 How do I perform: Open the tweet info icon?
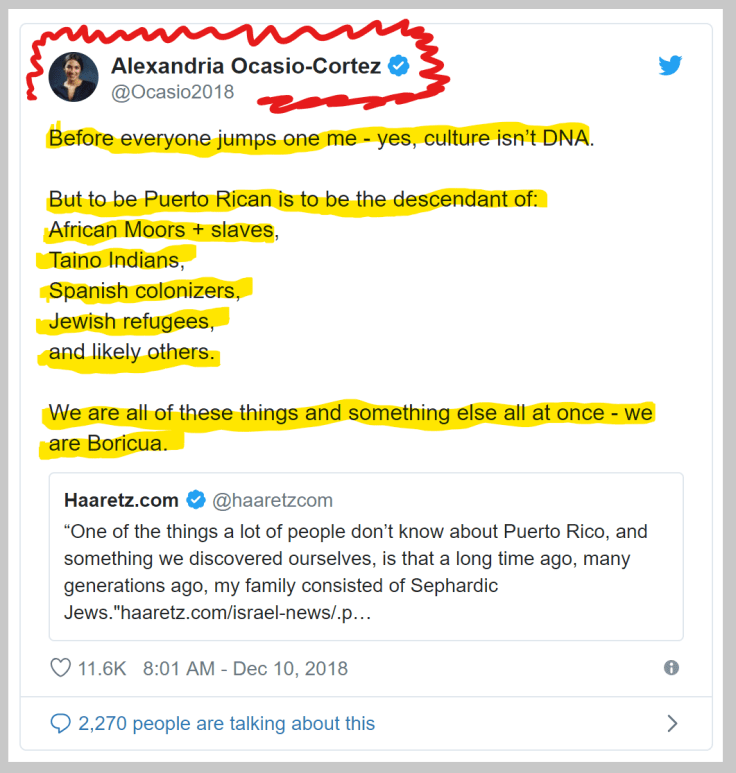pyautogui.click(x=671, y=668)
